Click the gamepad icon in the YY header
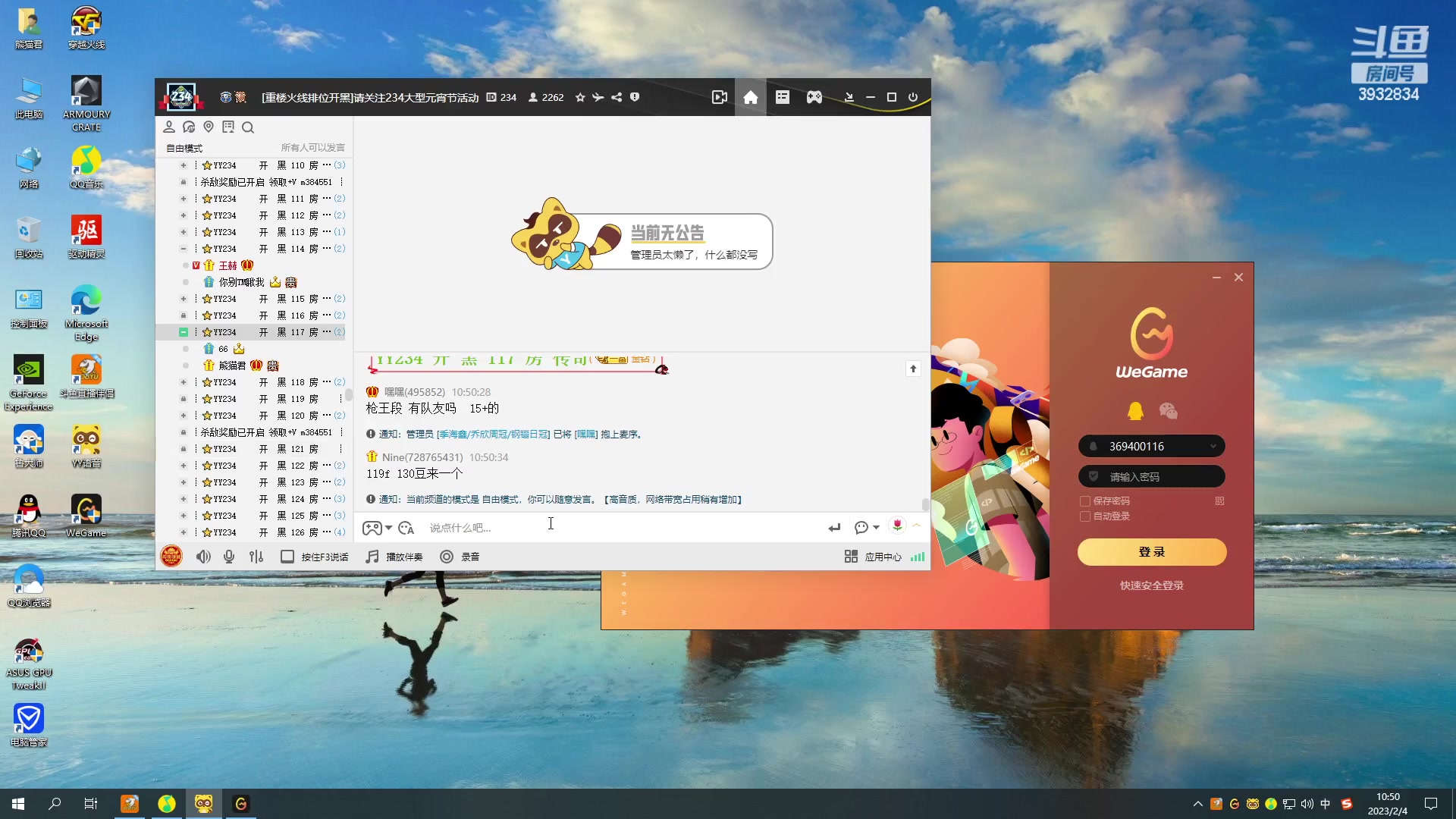1456x819 pixels. [814, 97]
